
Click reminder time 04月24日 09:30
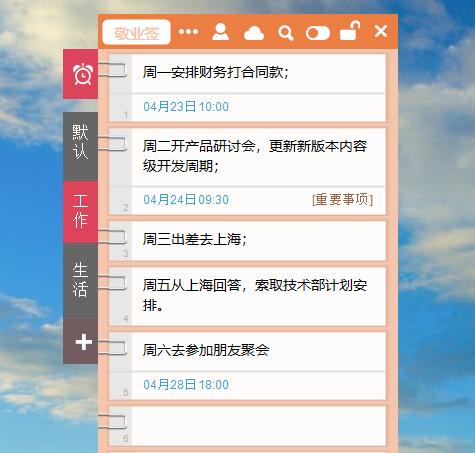coord(186,200)
